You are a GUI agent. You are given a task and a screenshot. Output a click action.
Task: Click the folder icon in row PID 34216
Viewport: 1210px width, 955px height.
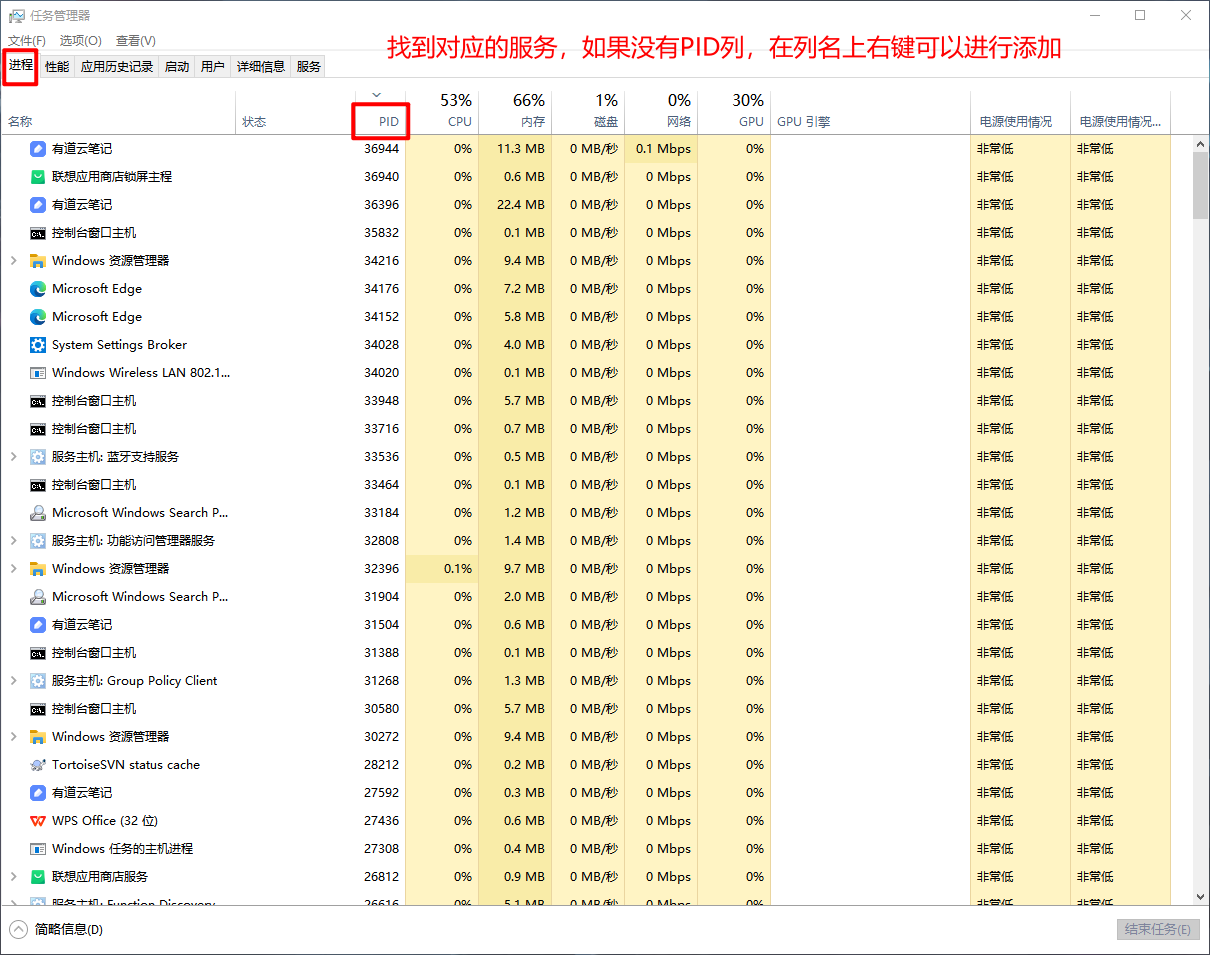[38, 260]
